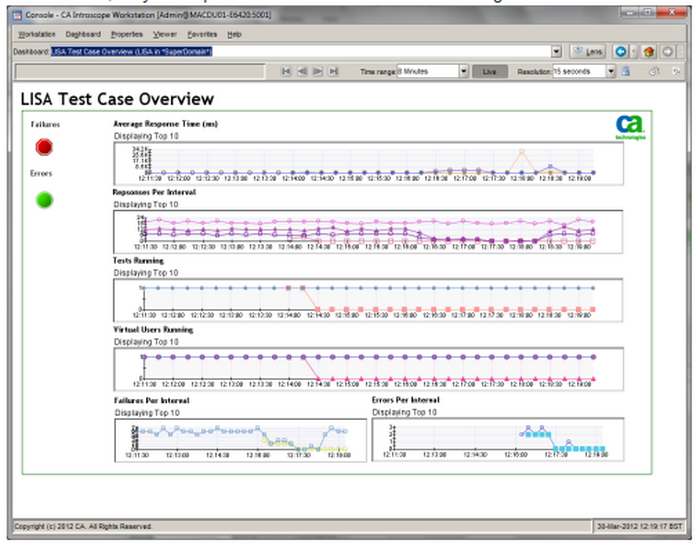
Task: Click the forward navigation icon at far right
Action: pos(667,51)
